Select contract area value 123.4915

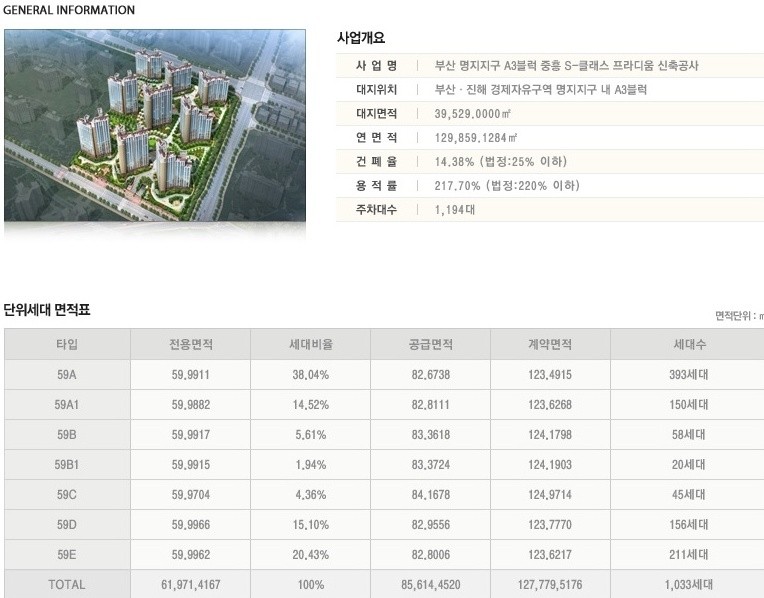point(550,374)
